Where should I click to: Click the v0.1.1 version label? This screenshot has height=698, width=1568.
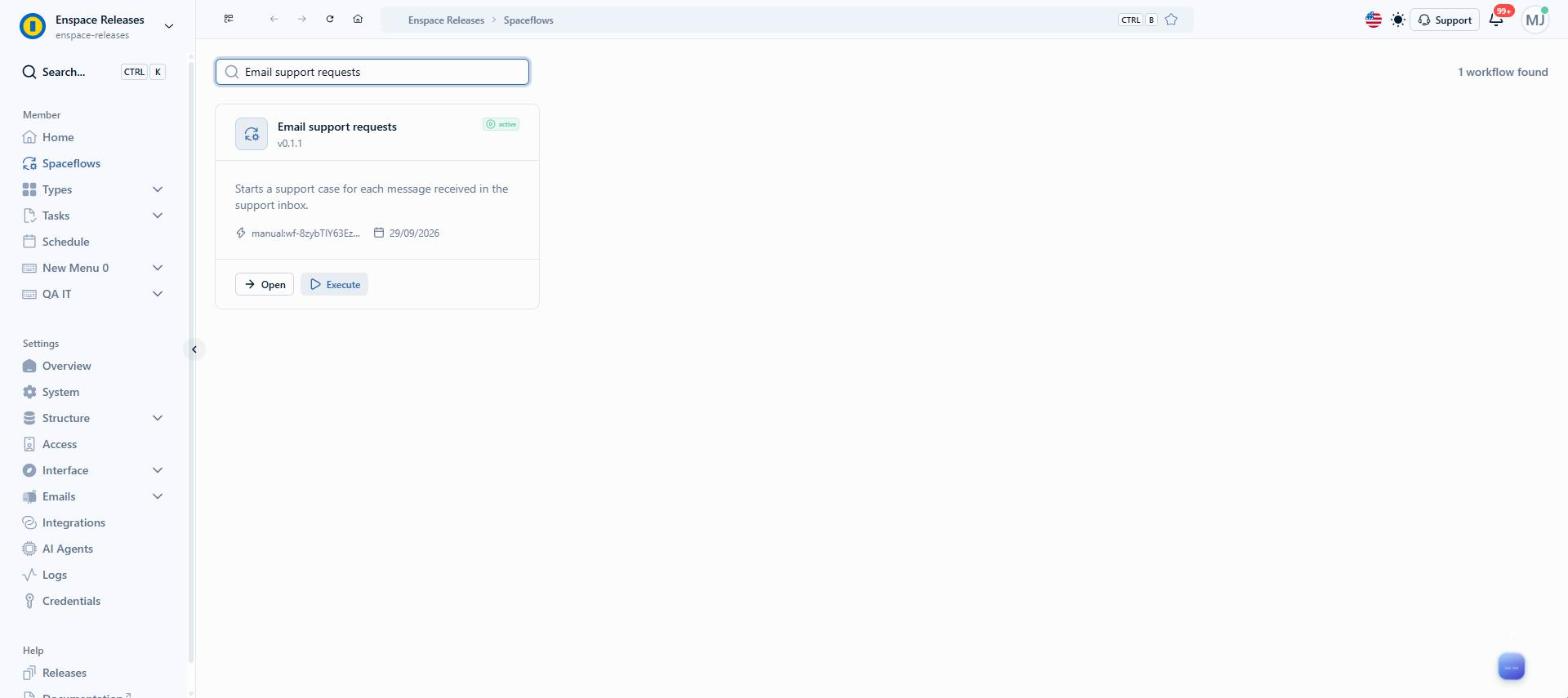coord(290,143)
